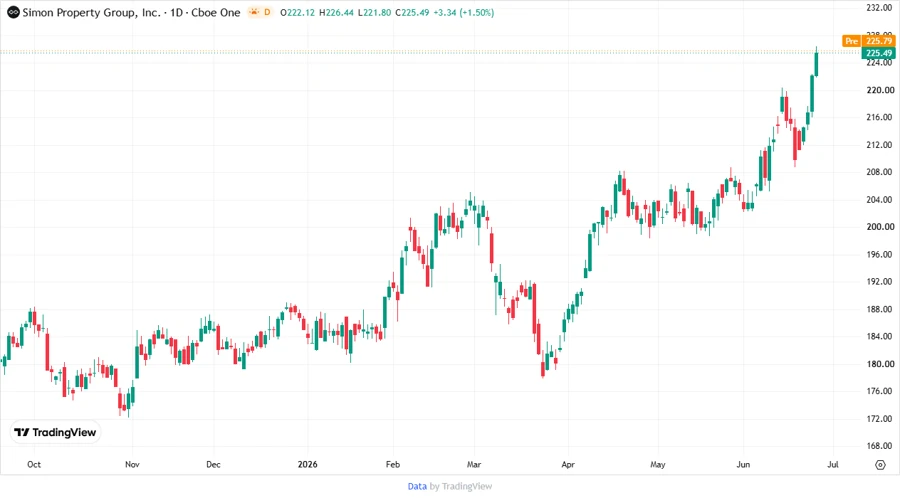Click the 176.00 price axis label
The height and width of the screenshot is (498, 900).
tap(880, 391)
